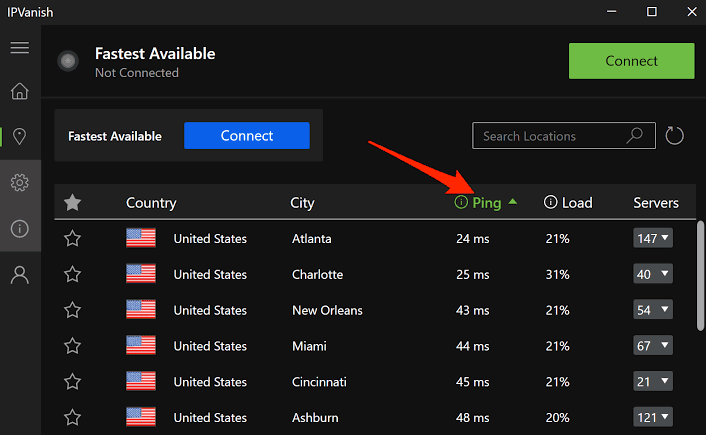Click the 43 ms ping value
This screenshot has width=706, height=435.
point(472,310)
